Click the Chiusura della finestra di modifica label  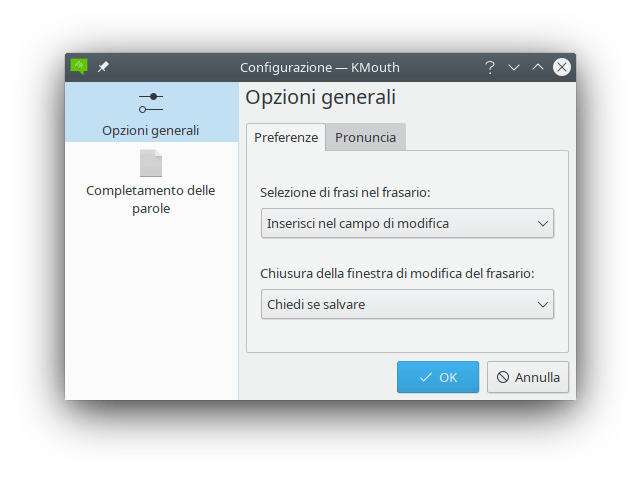398,273
